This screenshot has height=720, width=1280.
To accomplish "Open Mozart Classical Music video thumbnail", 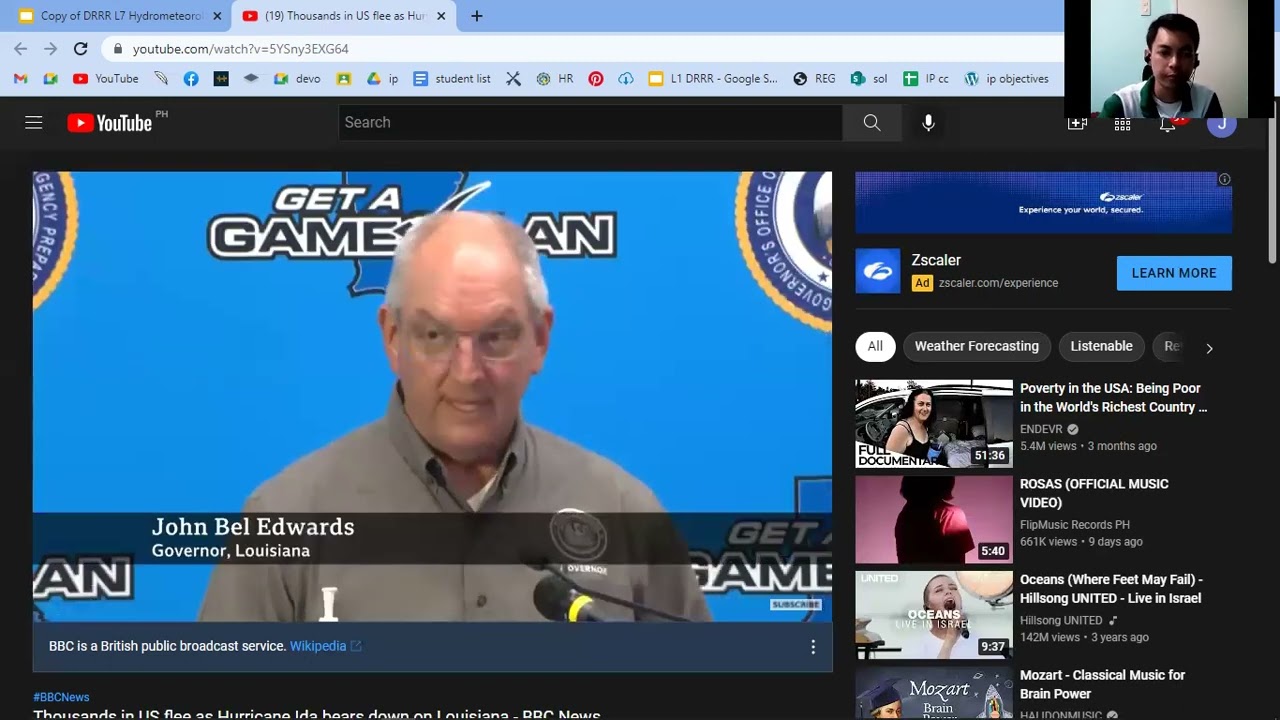I will (934, 694).
